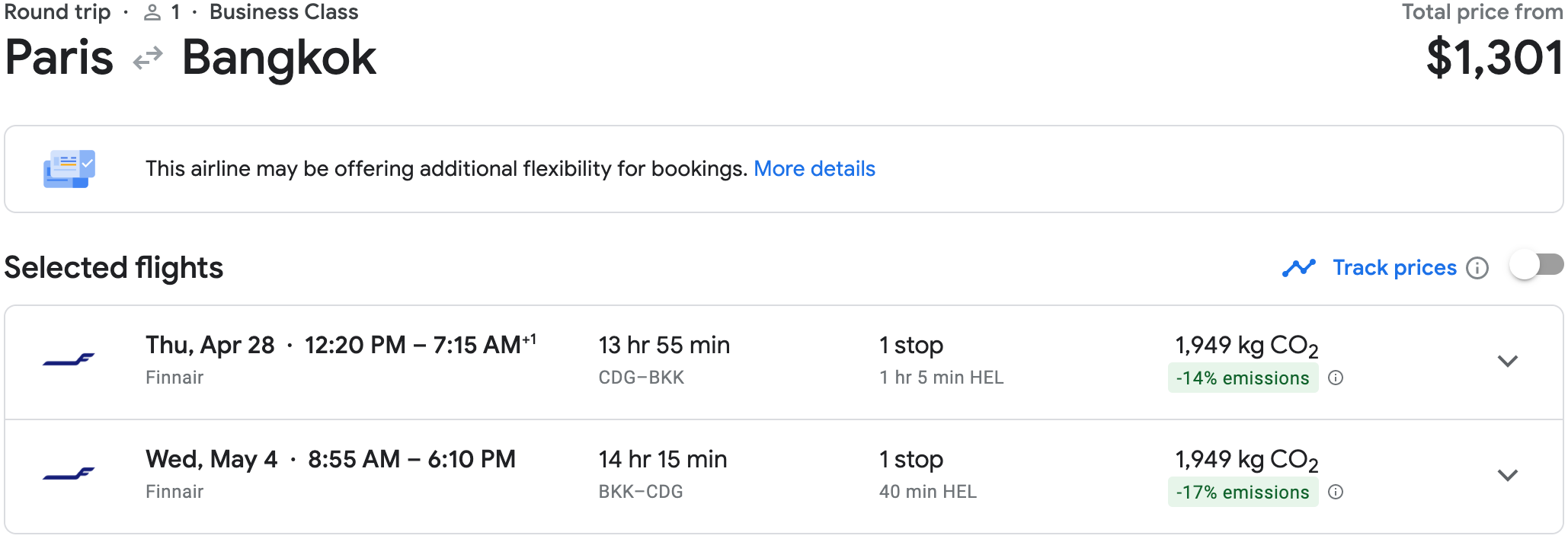
Task: Select the Paris city label
Action: (x=58, y=57)
